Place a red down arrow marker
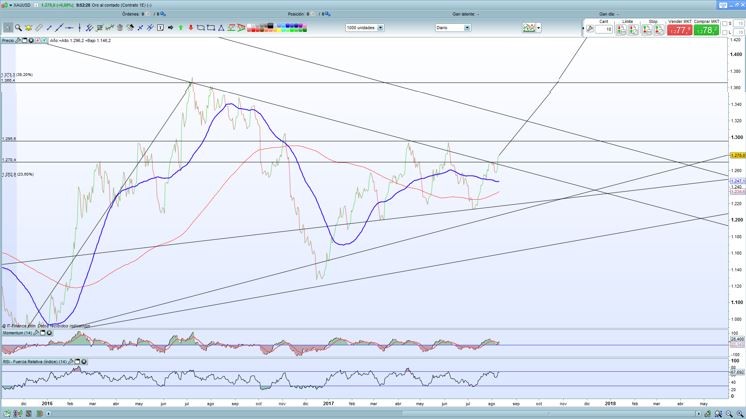This screenshot has width=746, height=419. (x=191, y=28)
